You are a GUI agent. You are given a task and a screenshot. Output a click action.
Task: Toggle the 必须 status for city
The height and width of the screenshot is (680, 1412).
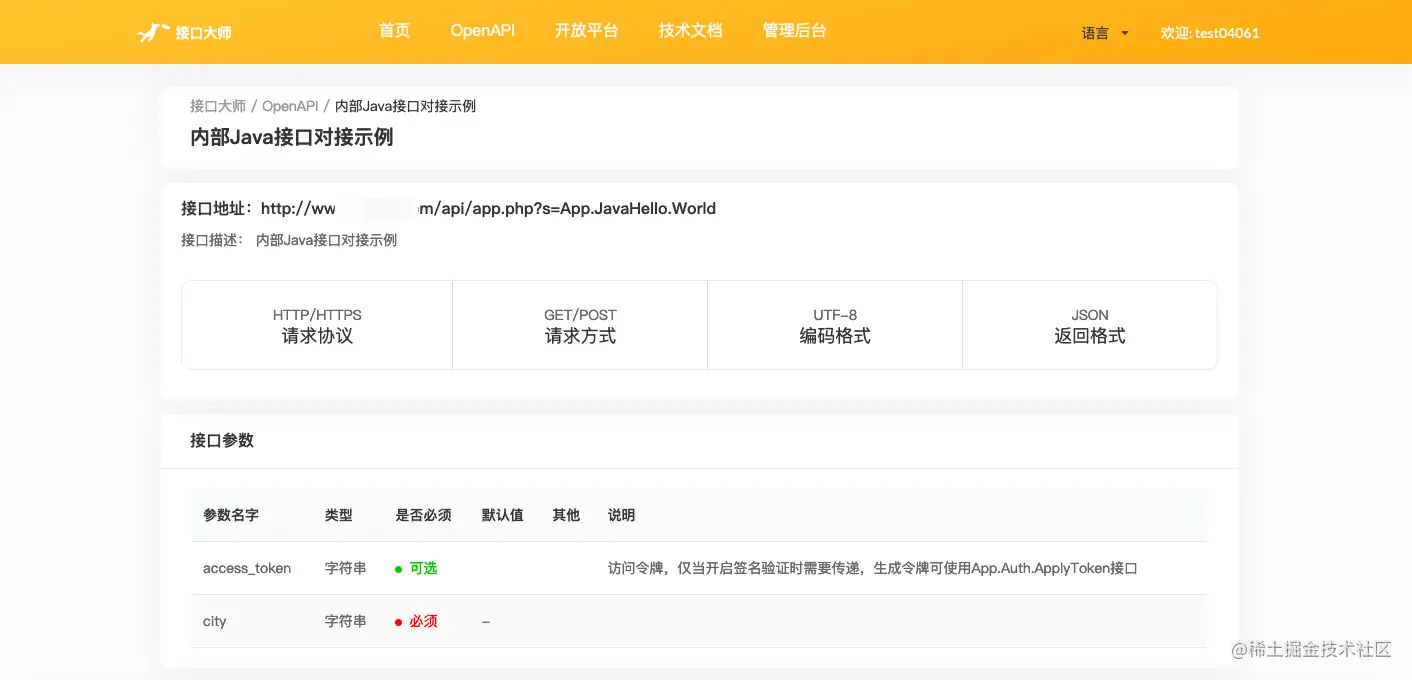422,621
